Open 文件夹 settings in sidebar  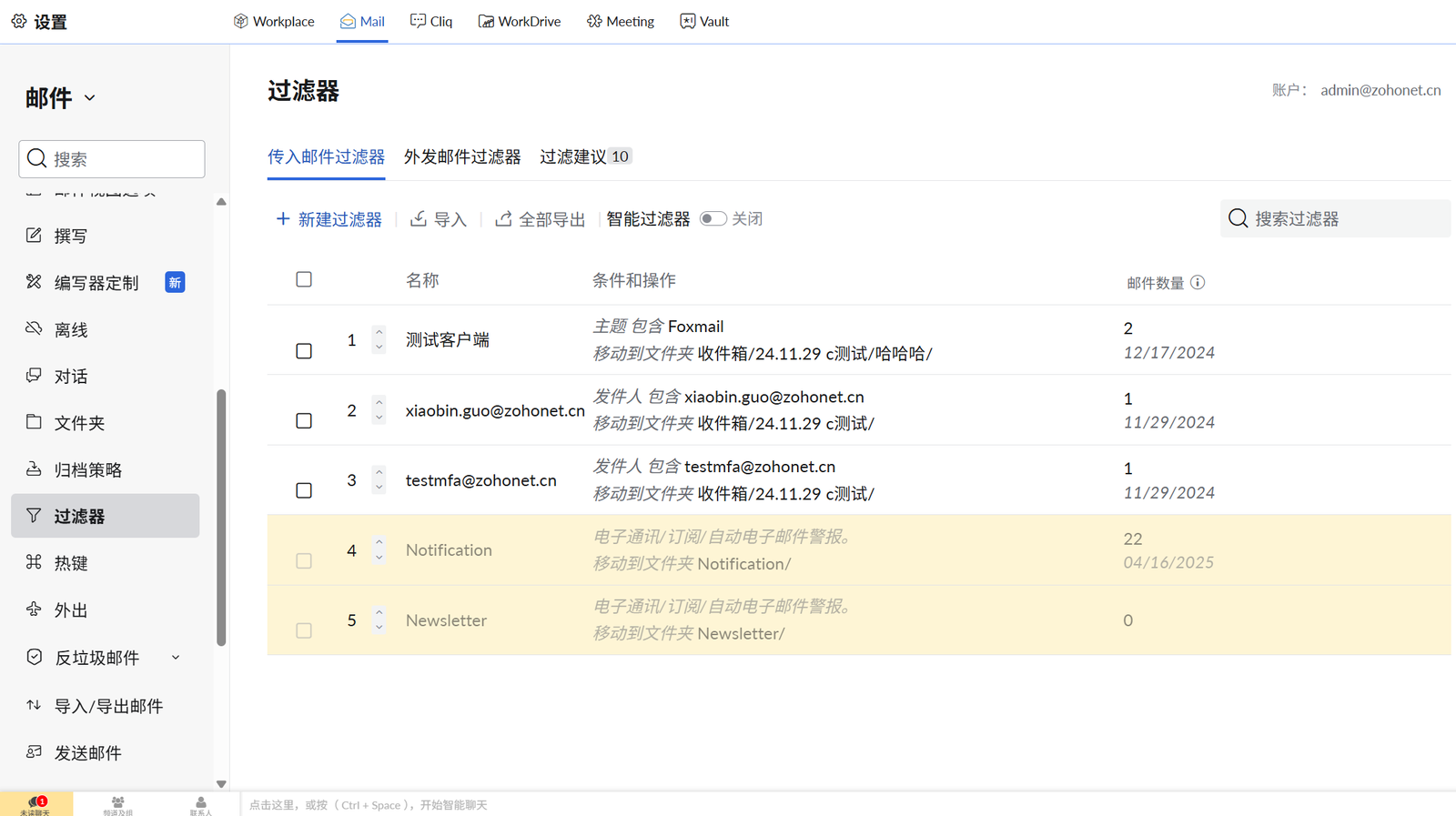[106, 423]
